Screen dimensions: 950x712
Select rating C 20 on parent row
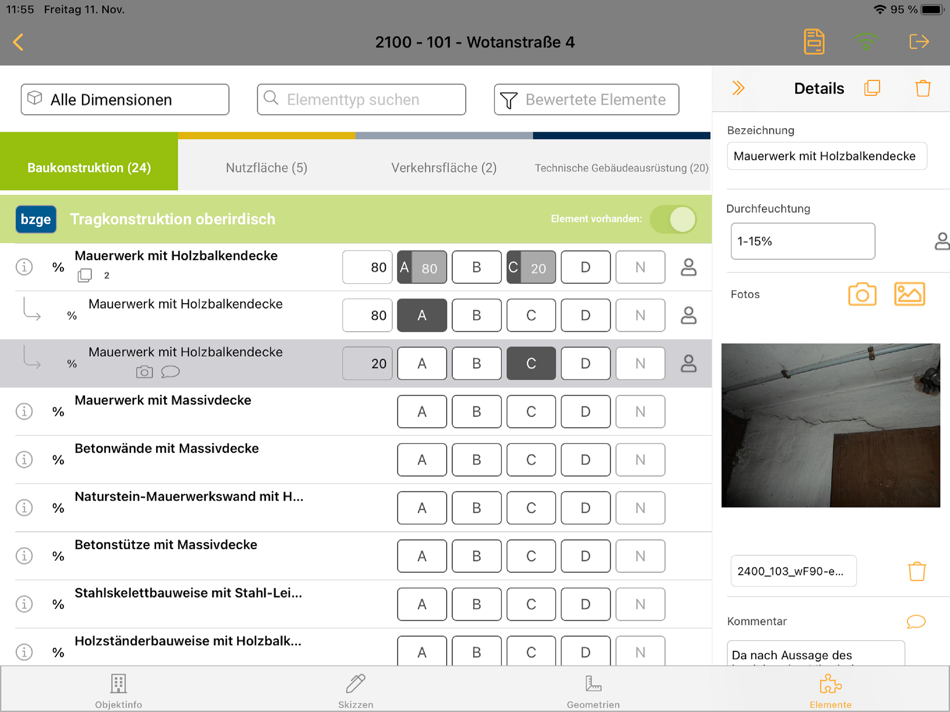[x=531, y=267]
